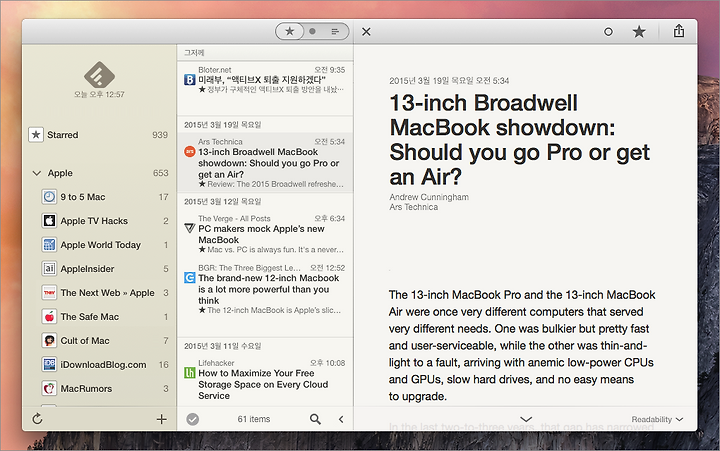Click the 9 to 5 Mac clock icon
The height and width of the screenshot is (451, 720).
coord(49,197)
